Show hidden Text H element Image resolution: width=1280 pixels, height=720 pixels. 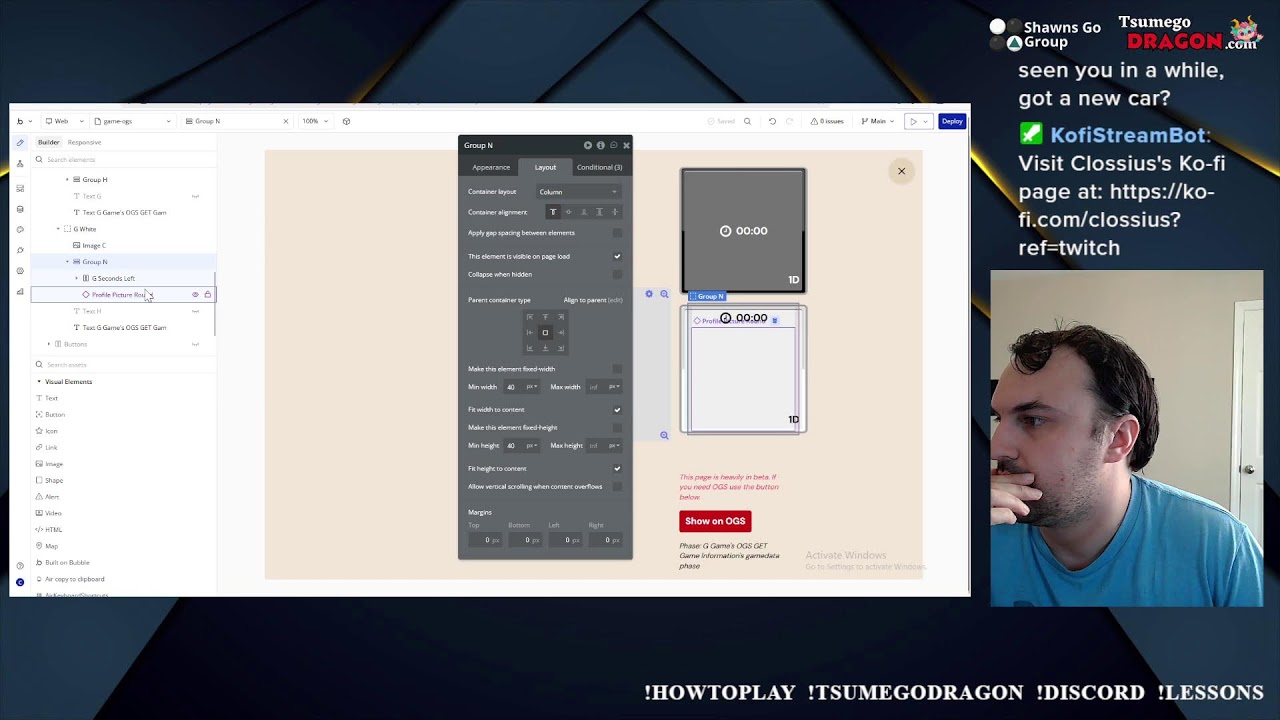[195, 311]
